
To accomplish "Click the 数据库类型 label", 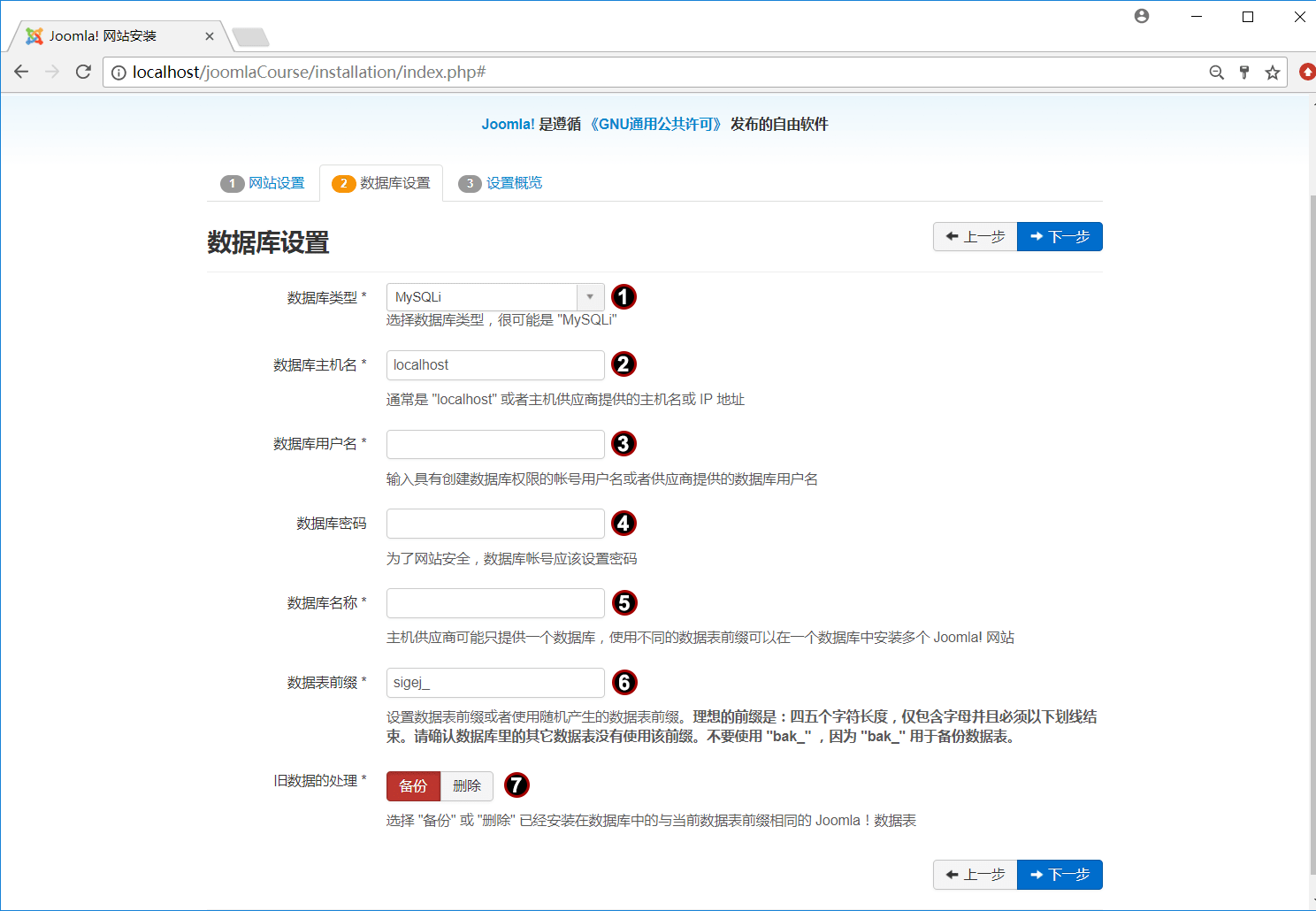I will (326, 298).
